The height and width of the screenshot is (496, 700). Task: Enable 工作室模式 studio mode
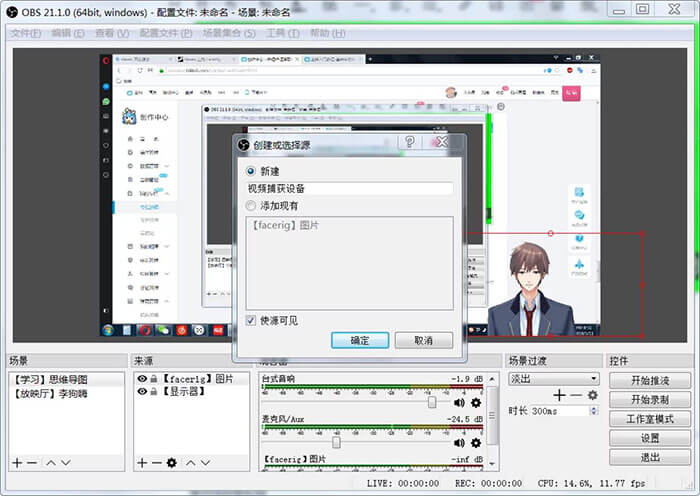click(650, 419)
